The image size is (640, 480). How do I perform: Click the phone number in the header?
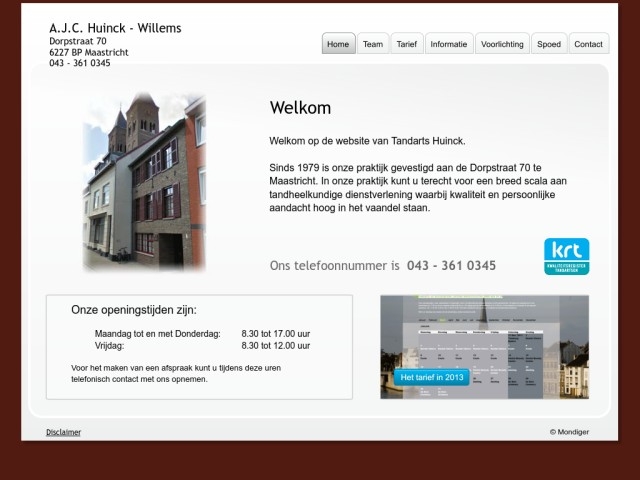pyautogui.click(x=80, y=63)
